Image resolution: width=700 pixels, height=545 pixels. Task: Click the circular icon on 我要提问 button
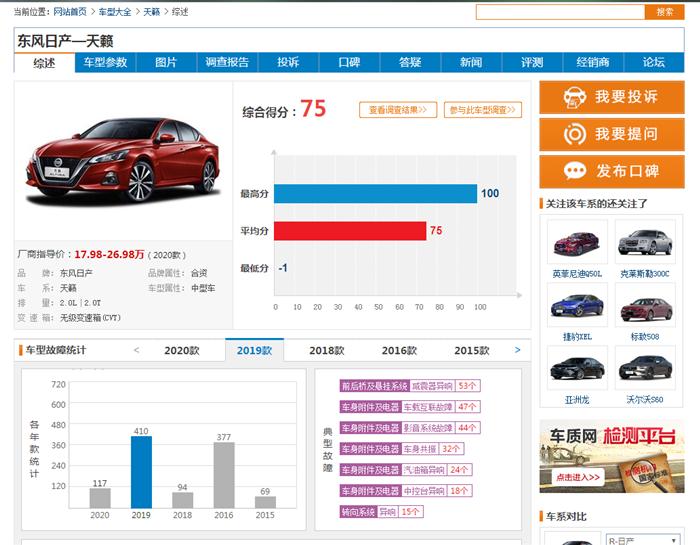point(575,134)
